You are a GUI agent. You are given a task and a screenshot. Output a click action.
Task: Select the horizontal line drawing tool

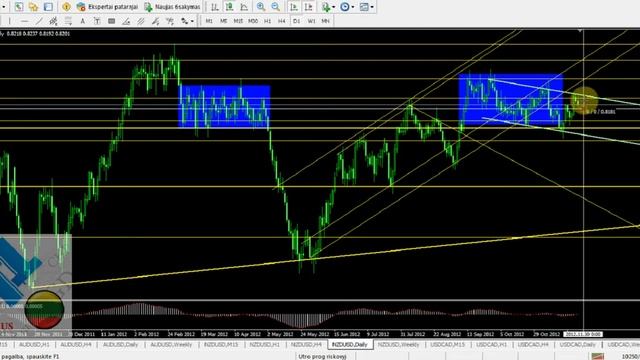(24, 21)
